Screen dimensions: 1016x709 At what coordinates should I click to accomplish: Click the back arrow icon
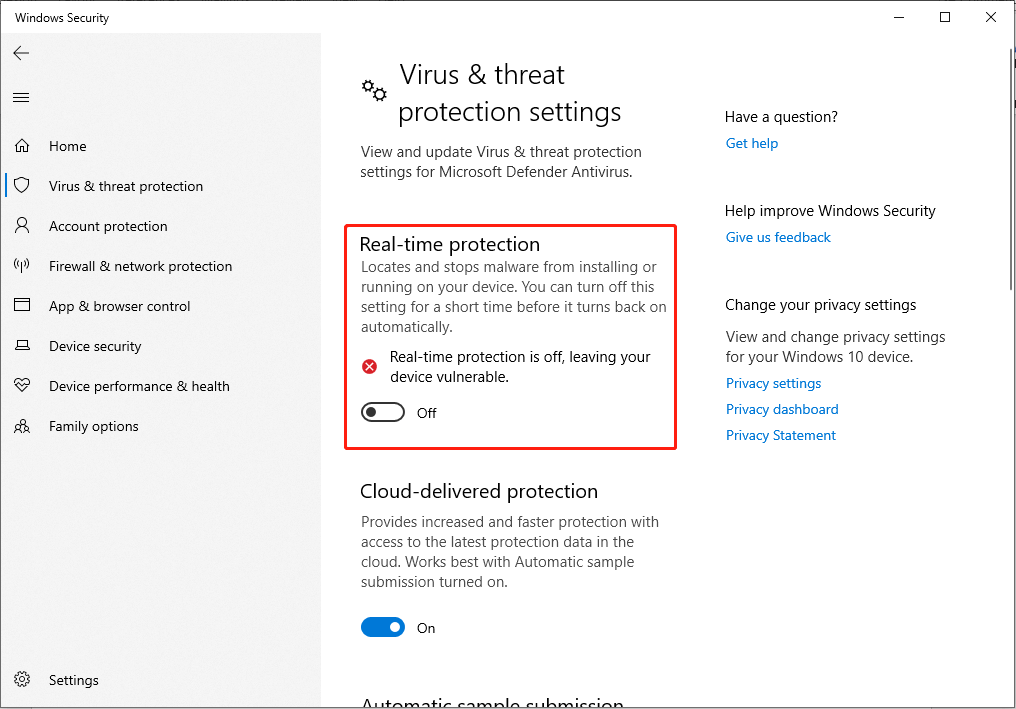[21, 53]
